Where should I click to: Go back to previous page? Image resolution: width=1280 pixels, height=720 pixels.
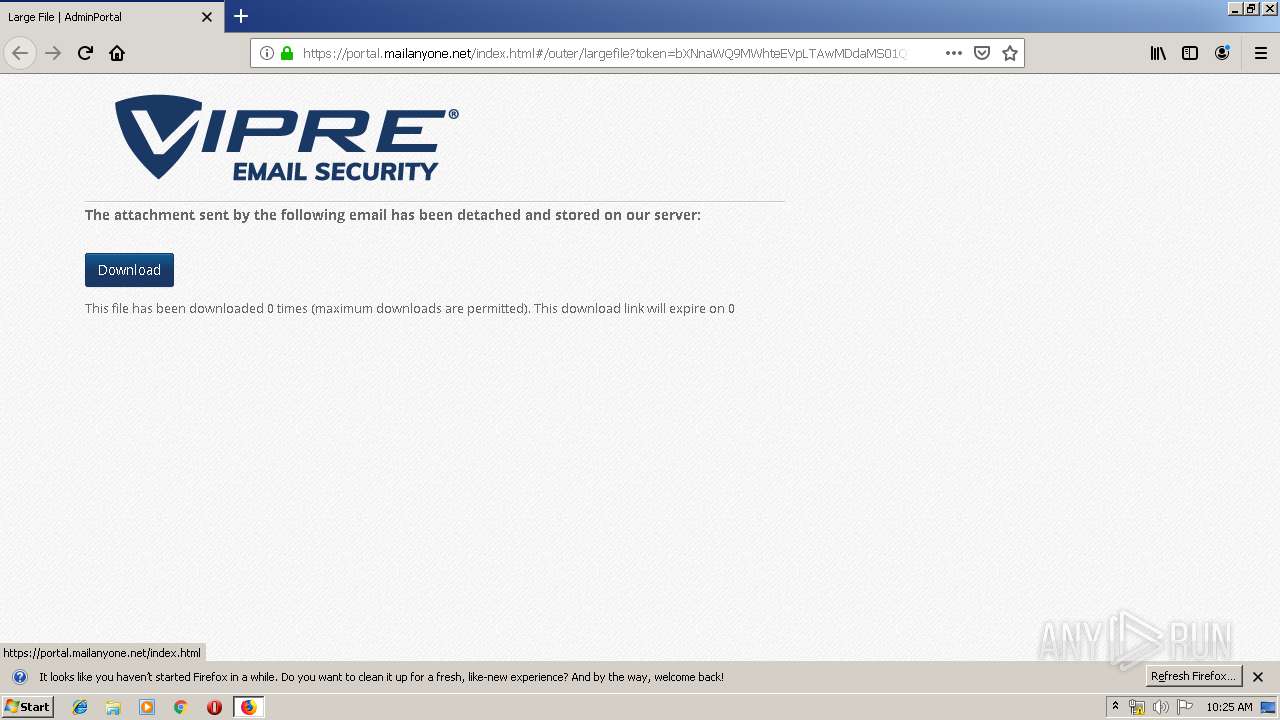point(20,53)
